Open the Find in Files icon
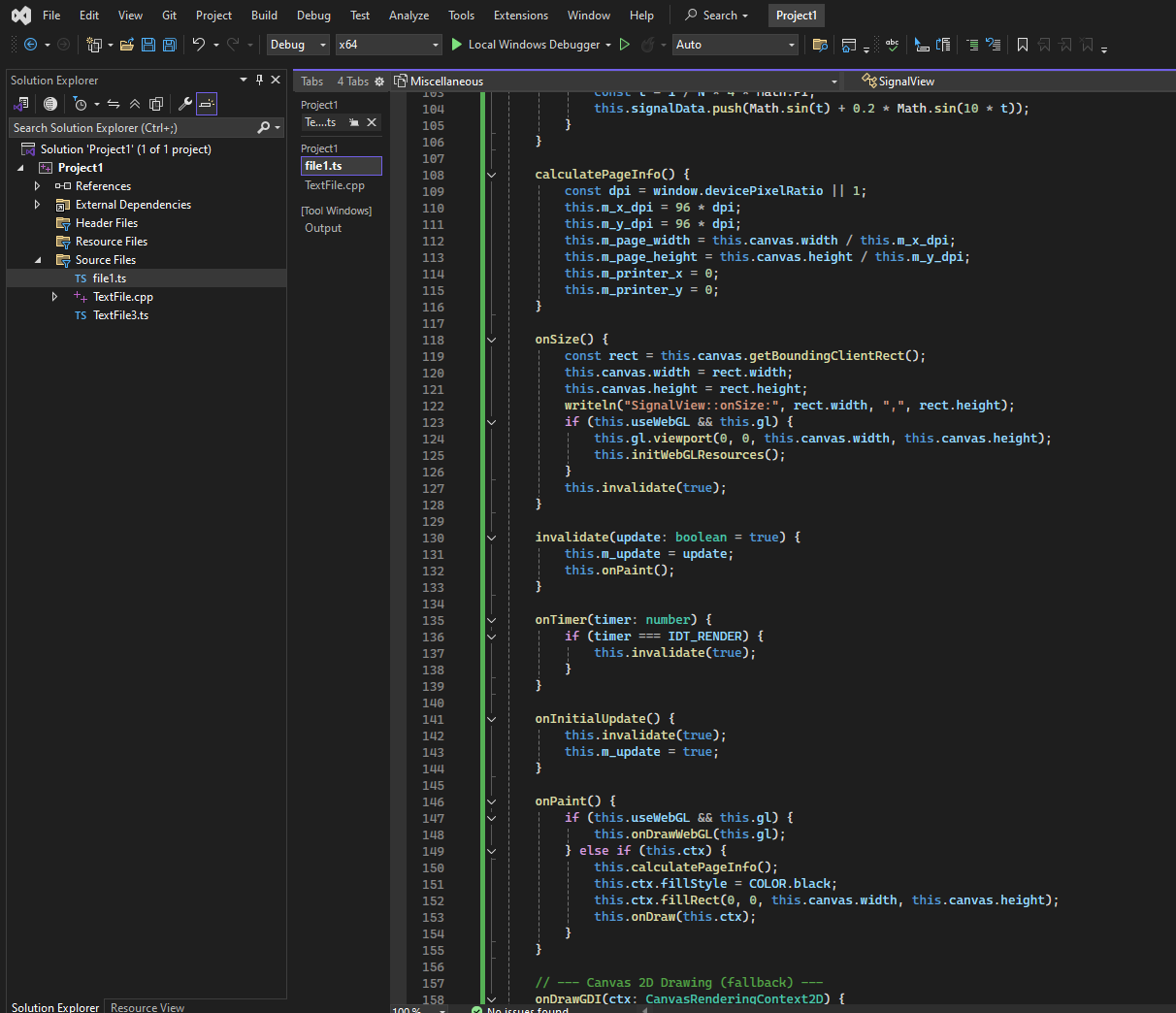 (x=820, y=45)
